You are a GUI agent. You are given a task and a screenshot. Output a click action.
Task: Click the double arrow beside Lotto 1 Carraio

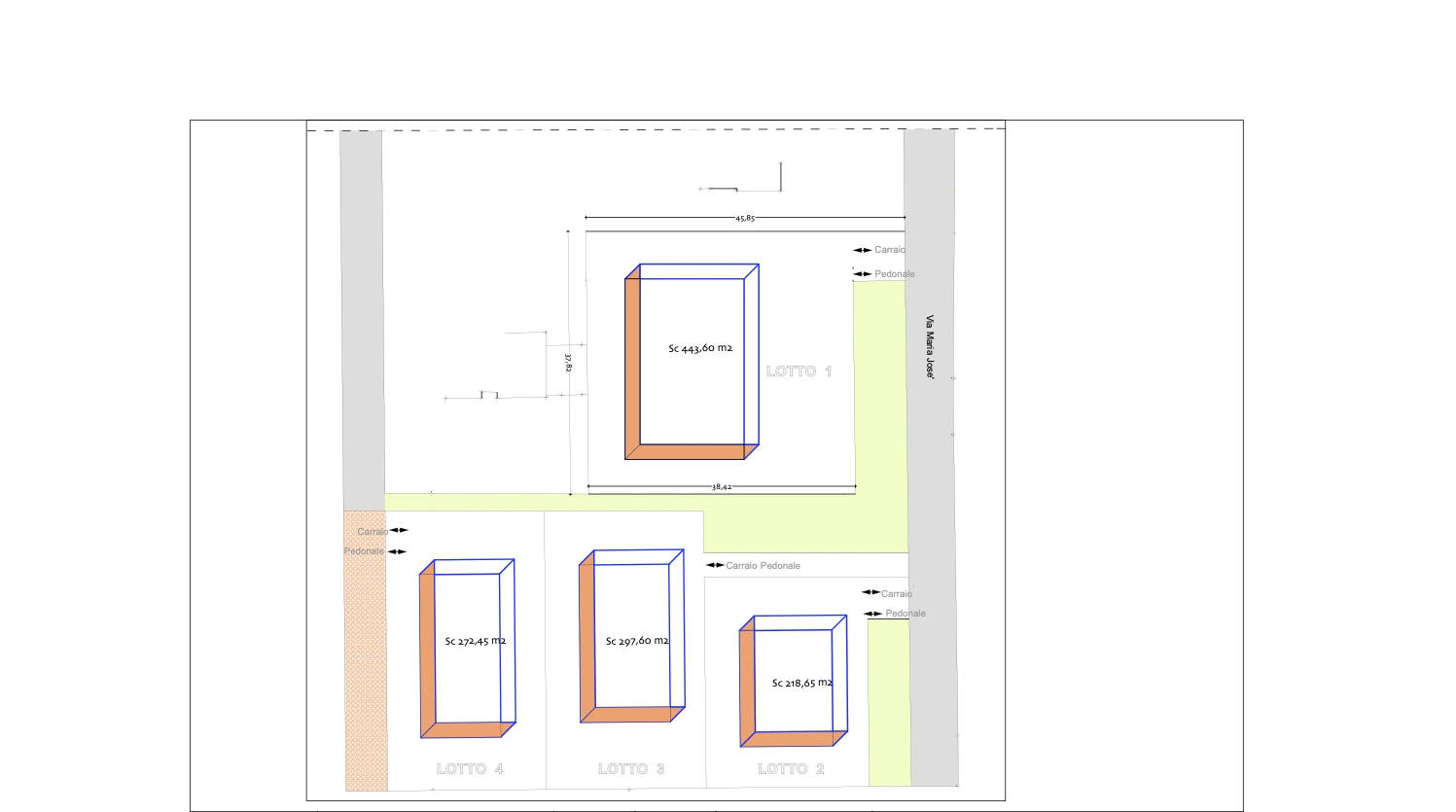pyautogui.click(x=863, y=250)
